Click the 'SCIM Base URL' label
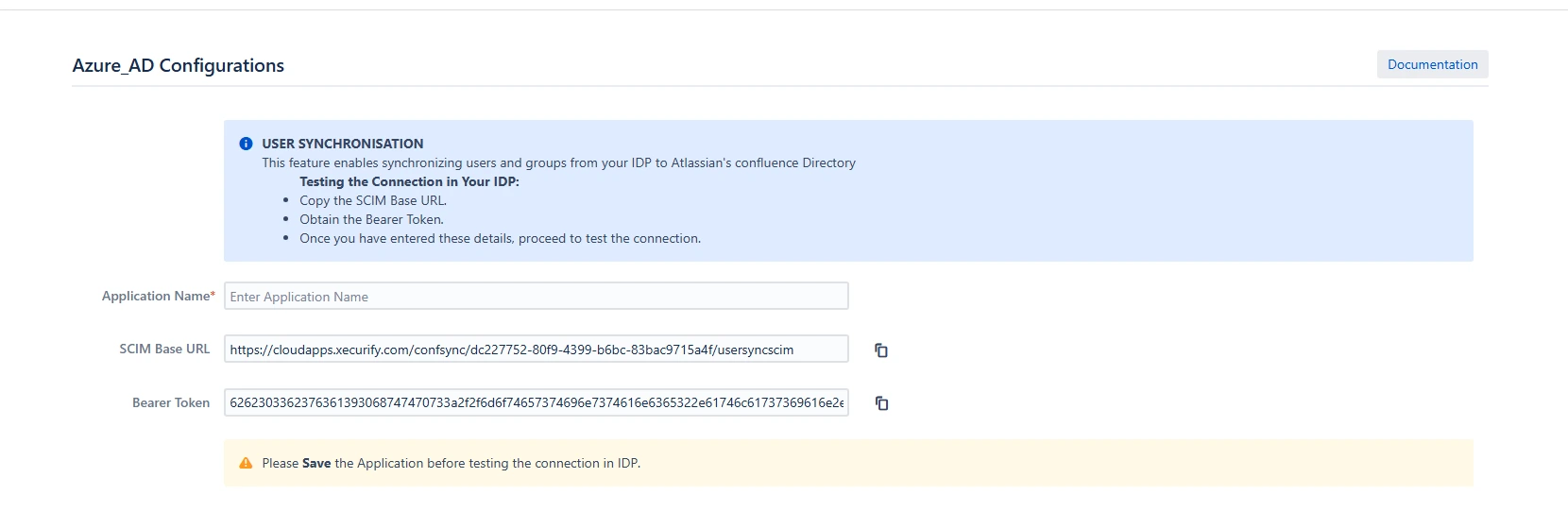This screenshot has width=1568, height=529. click(x=164, y=349)
